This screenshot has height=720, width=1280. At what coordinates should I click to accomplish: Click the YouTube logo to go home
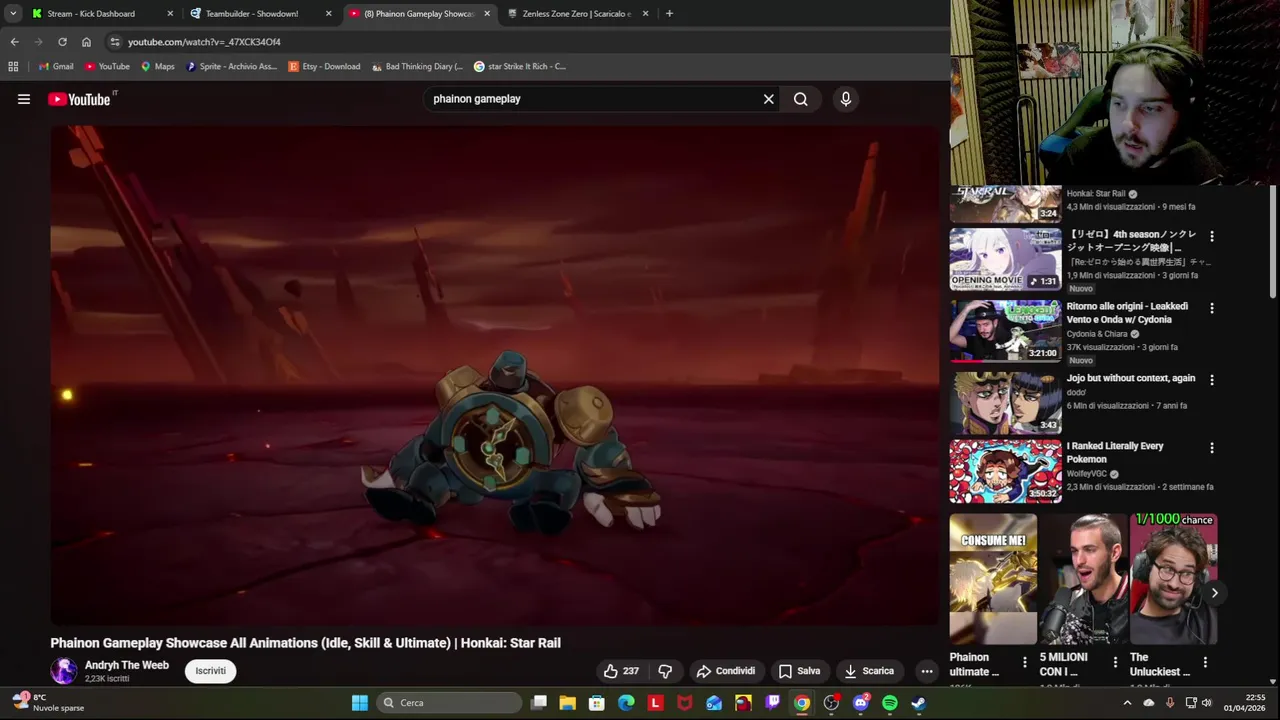(x=79, y=99)
